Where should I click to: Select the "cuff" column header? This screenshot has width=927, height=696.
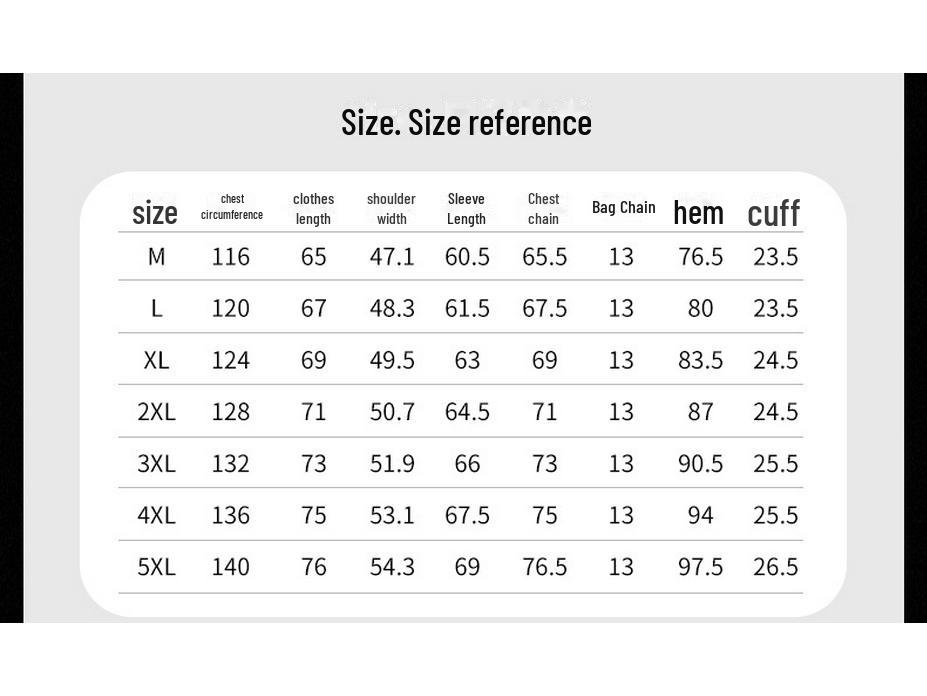[774, 213]
